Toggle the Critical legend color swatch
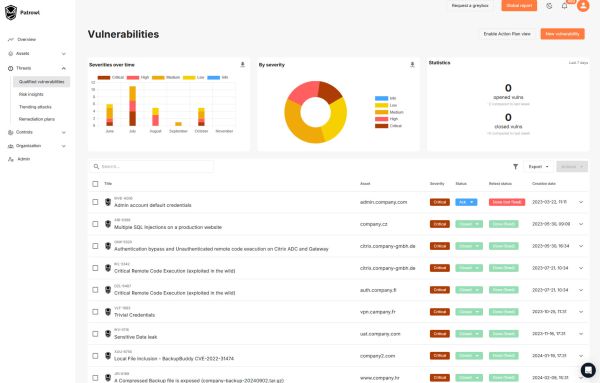Viewport: 600px width, 383px height. (104, 77)
